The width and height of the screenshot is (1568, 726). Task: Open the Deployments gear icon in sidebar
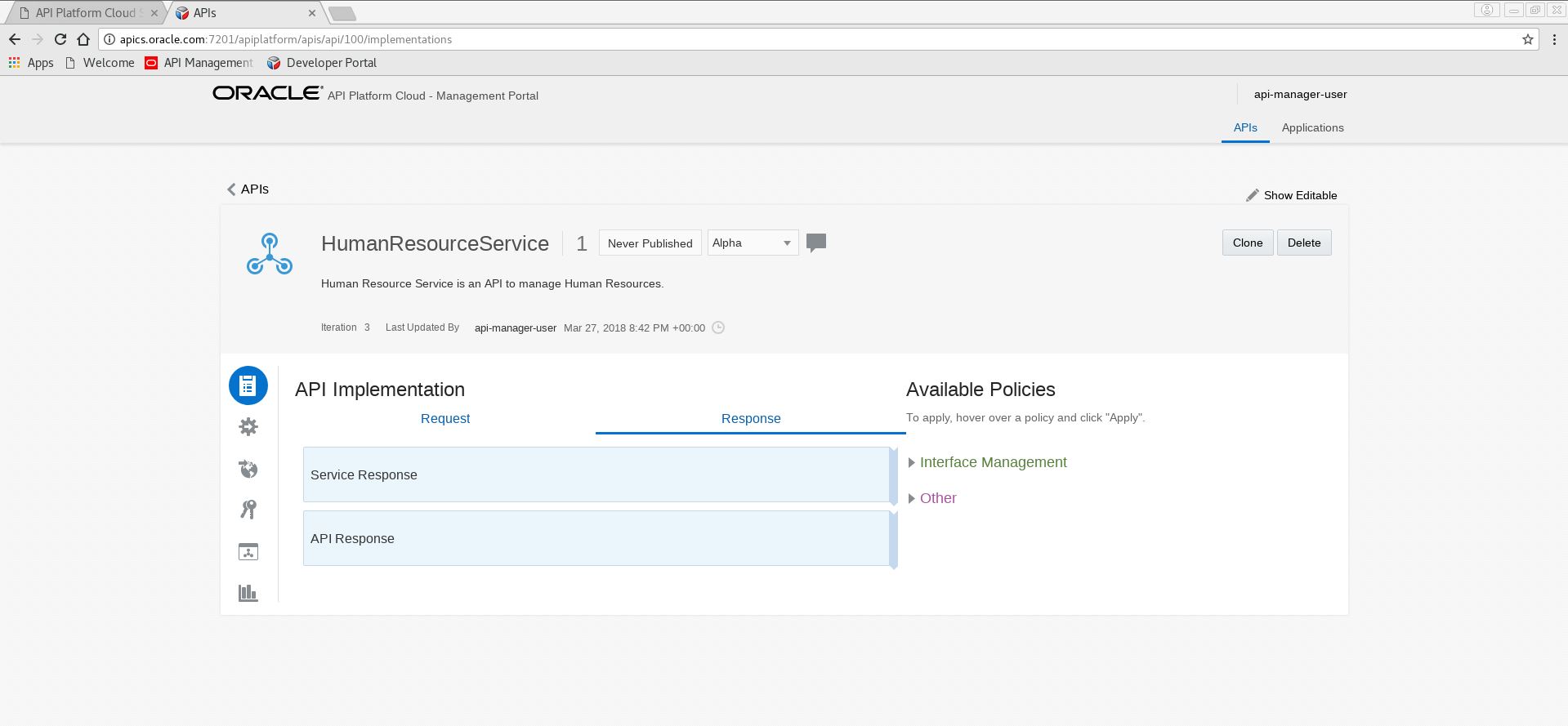click(x=248, y=427)
